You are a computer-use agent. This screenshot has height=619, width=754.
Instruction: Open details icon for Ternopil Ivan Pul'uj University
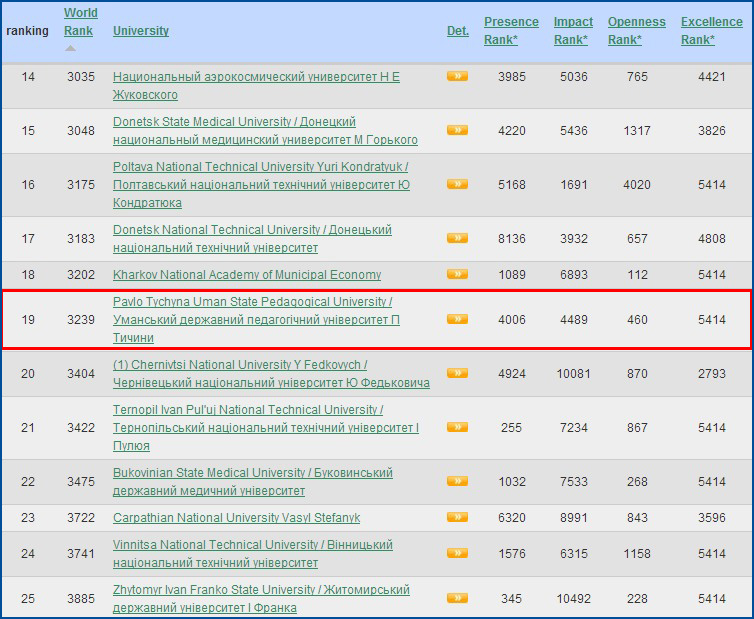pyautogui.click(x=457, y=427)
